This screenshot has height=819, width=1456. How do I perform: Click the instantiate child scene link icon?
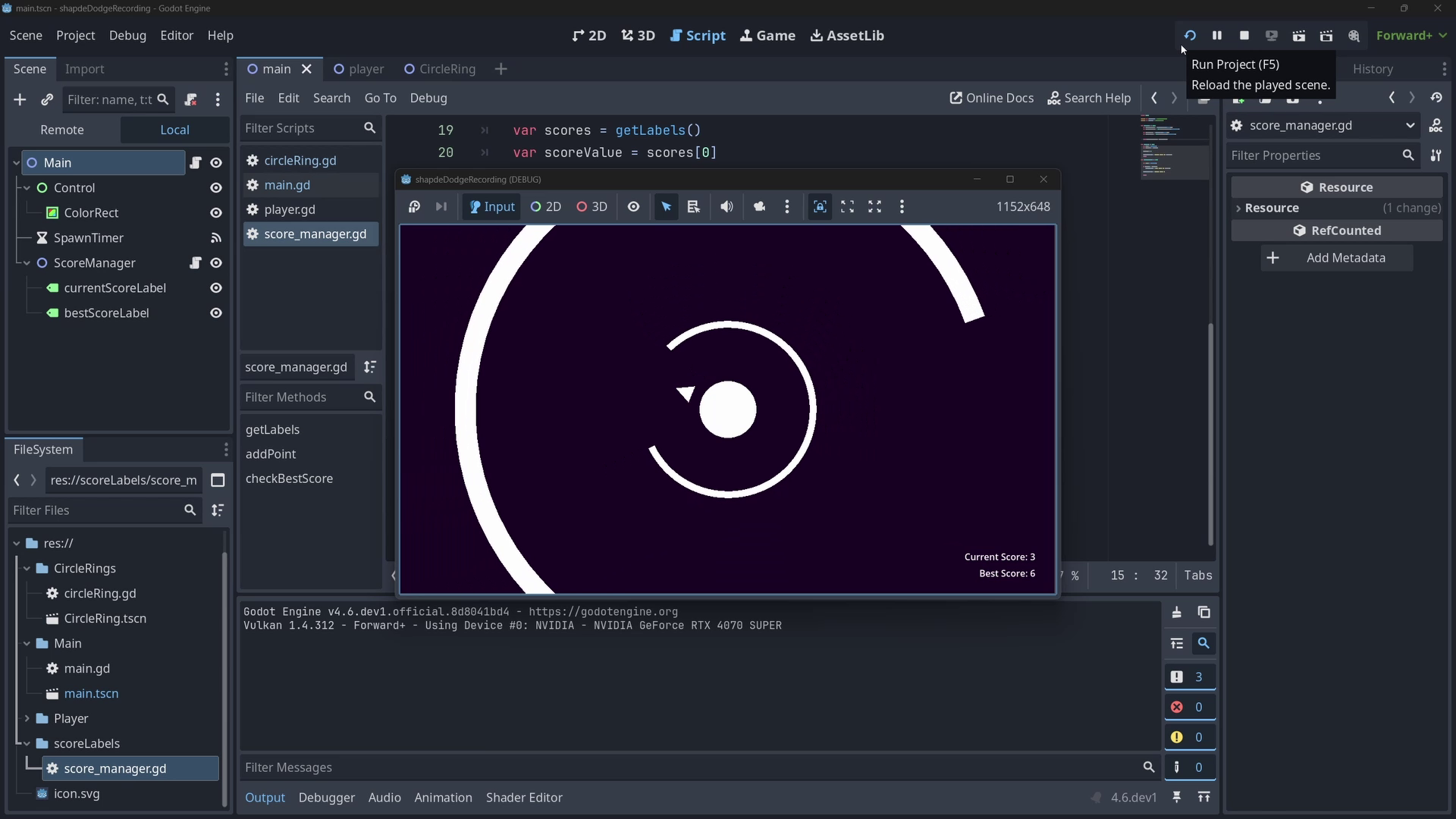pos(47,99)
